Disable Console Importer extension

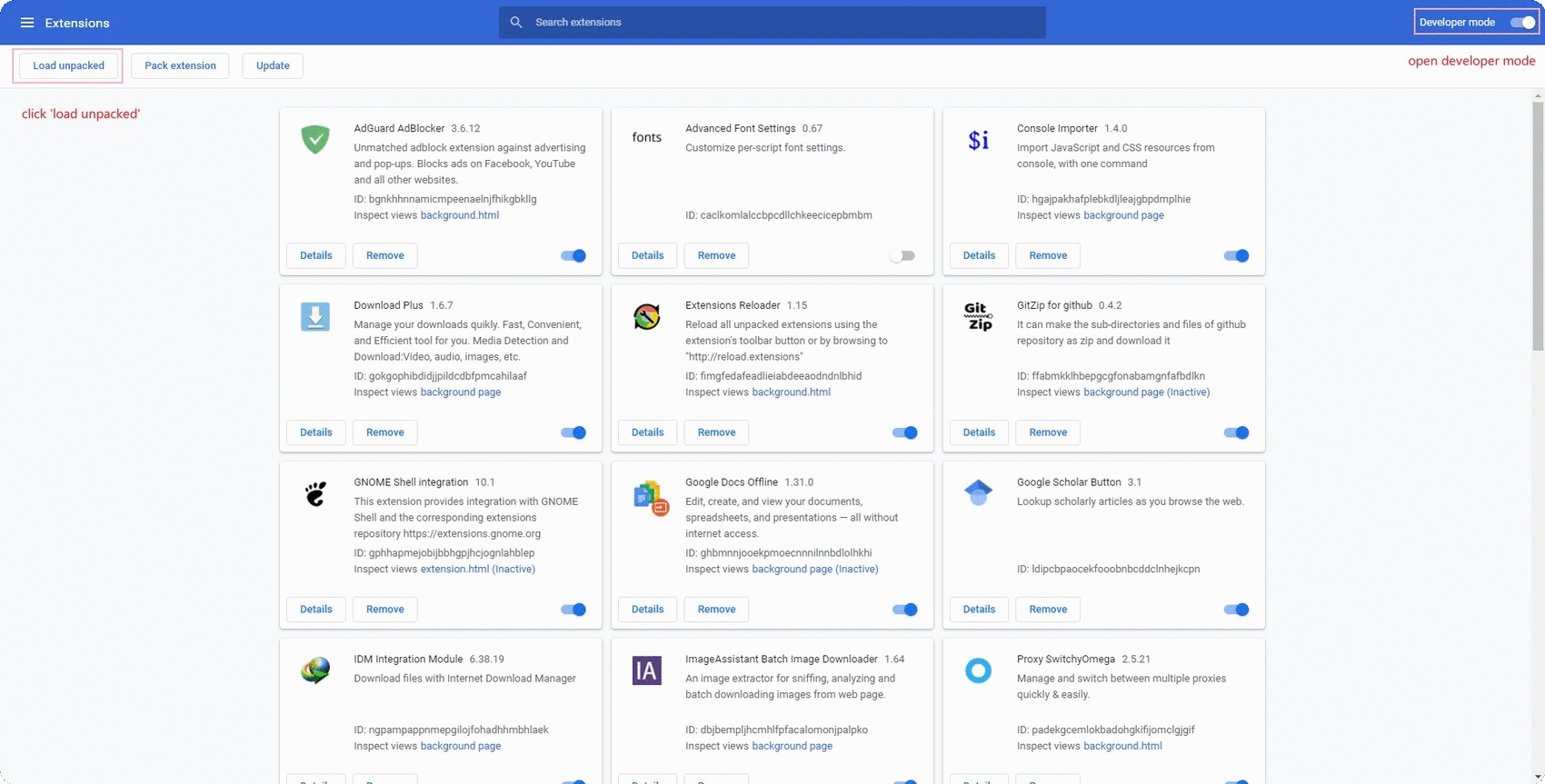1237,255
